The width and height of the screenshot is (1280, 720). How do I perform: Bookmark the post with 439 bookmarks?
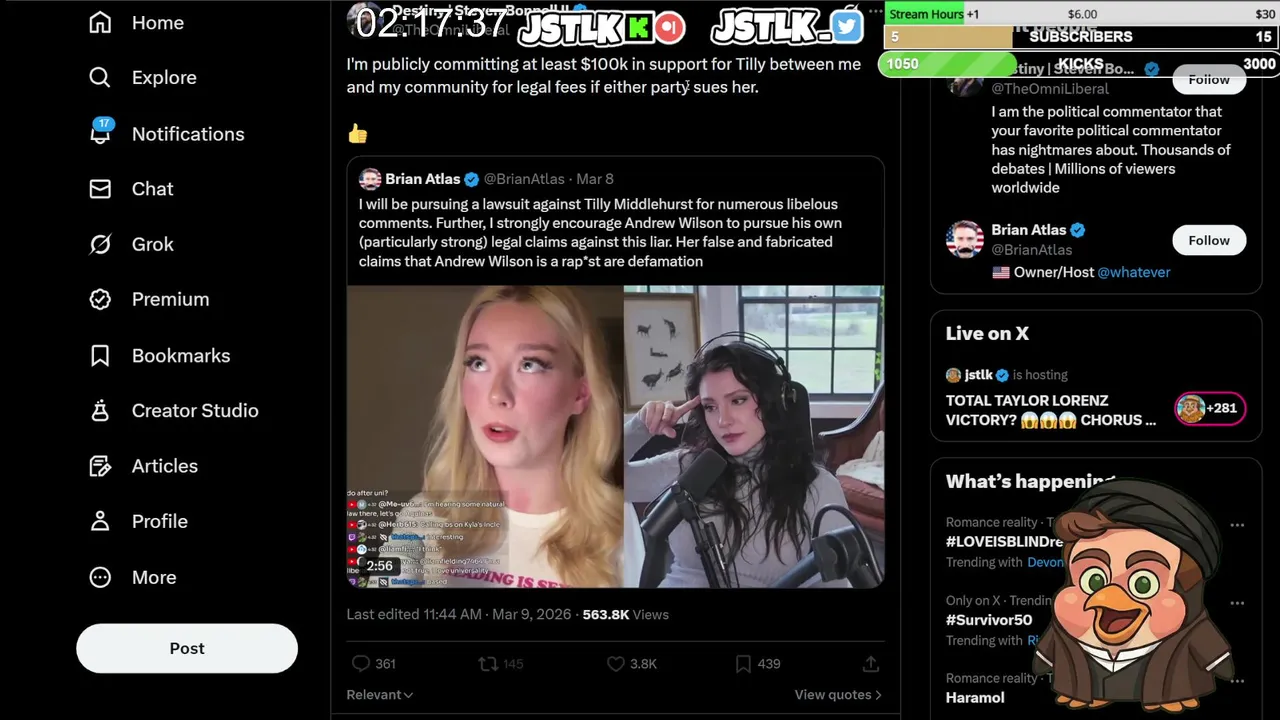pyautogui.click(x=757, y=663)
